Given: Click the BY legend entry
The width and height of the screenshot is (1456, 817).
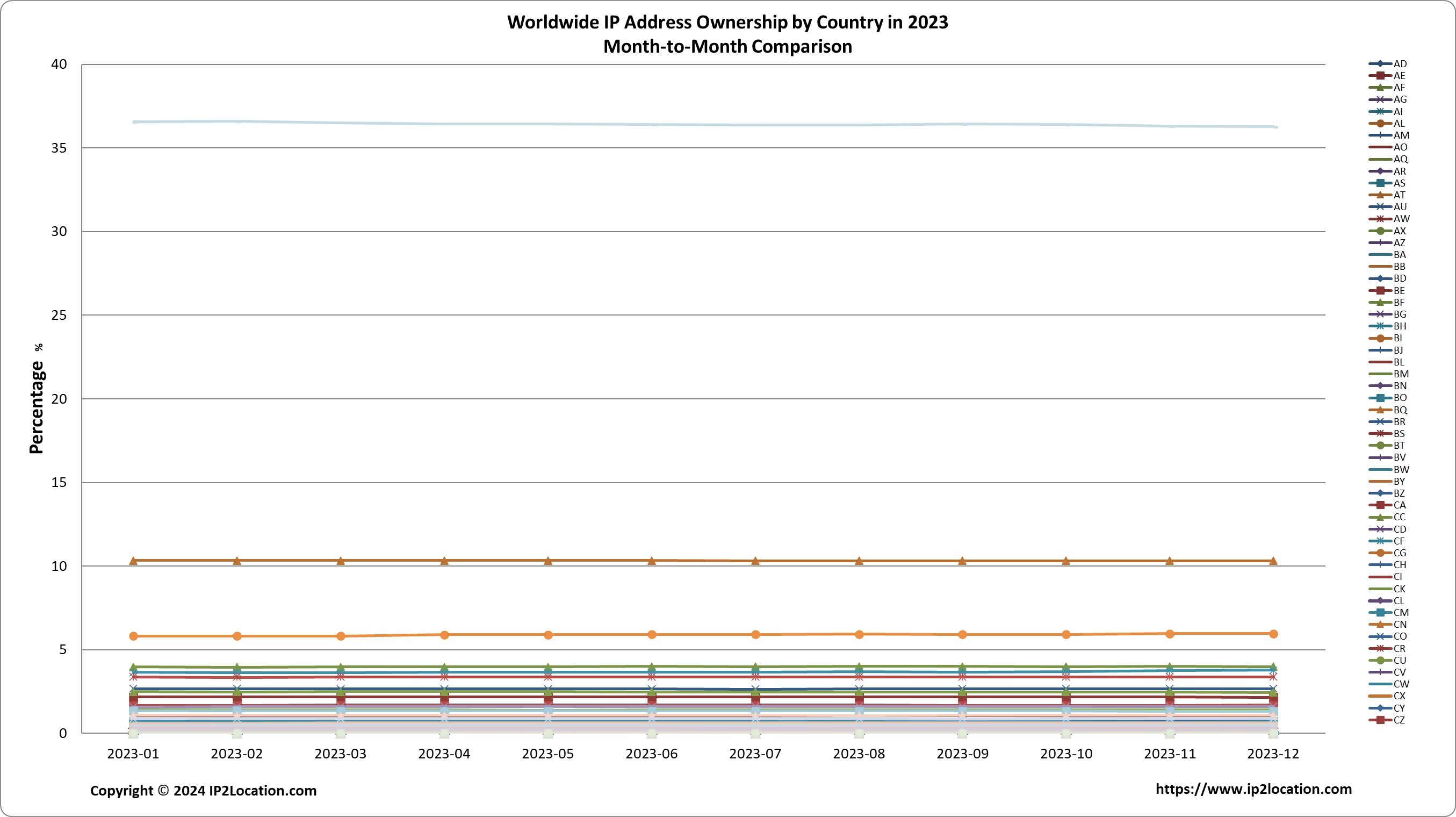Looking at the screenshot, I should coord(1387,482).
